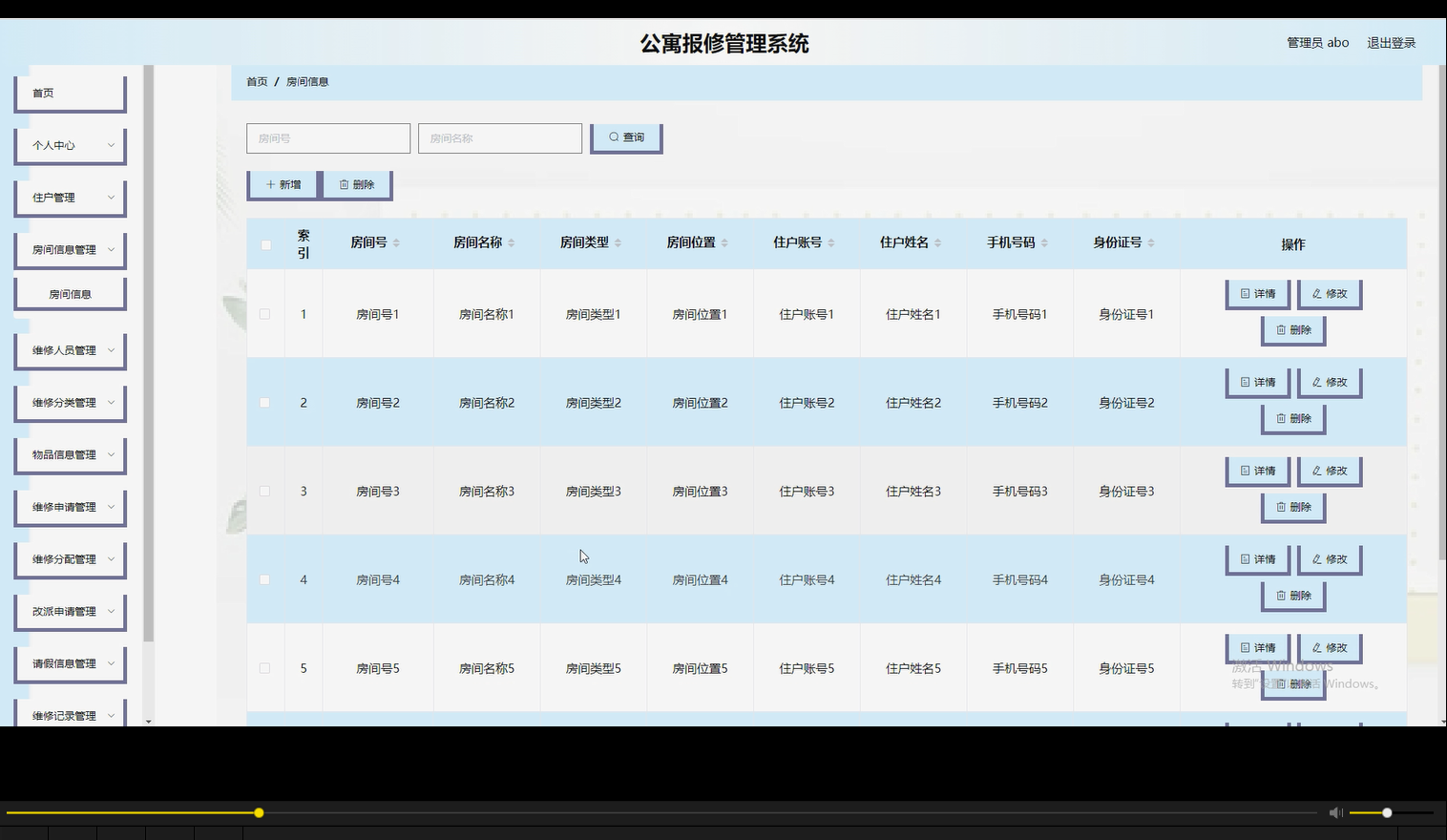
Task: Focus the 房间名称 search input
Action: click(500, 138)
